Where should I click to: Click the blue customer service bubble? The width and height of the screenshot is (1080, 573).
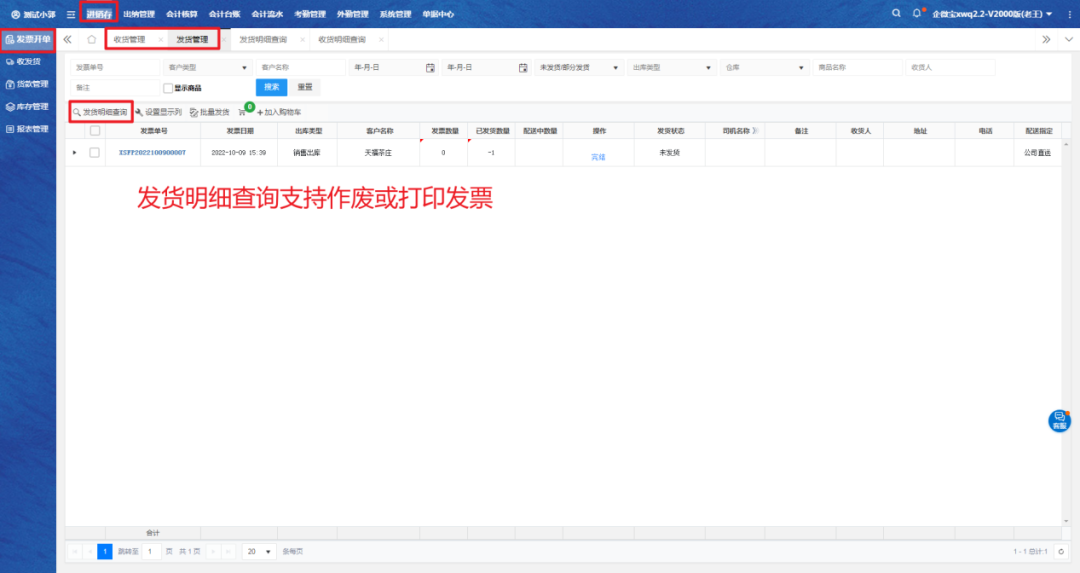(1059, 421)
